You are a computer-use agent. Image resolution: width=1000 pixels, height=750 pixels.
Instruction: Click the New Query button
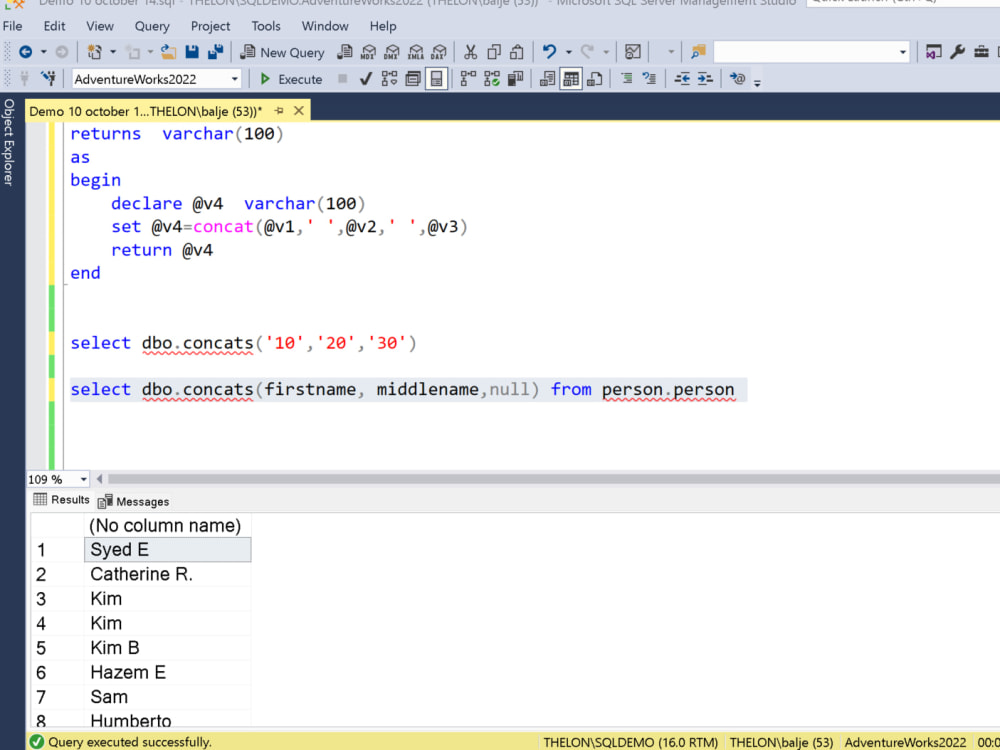click(283, 52)
